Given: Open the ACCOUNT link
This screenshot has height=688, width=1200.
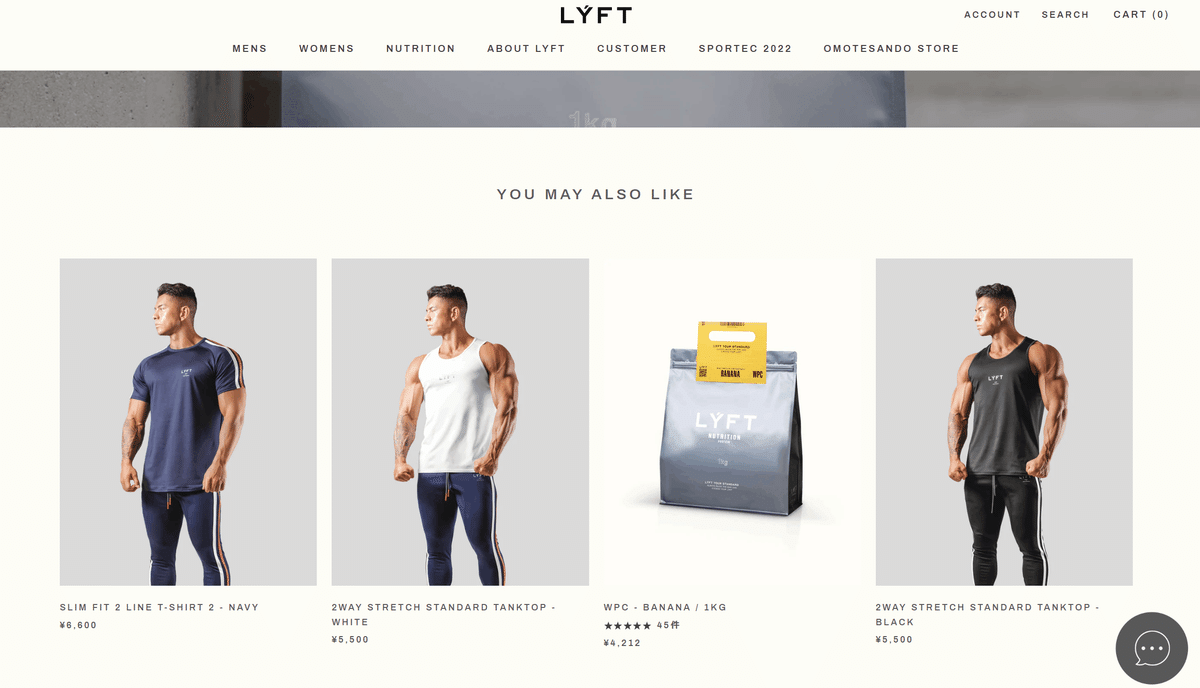Looking at the screenshot, I should (992, 14).
